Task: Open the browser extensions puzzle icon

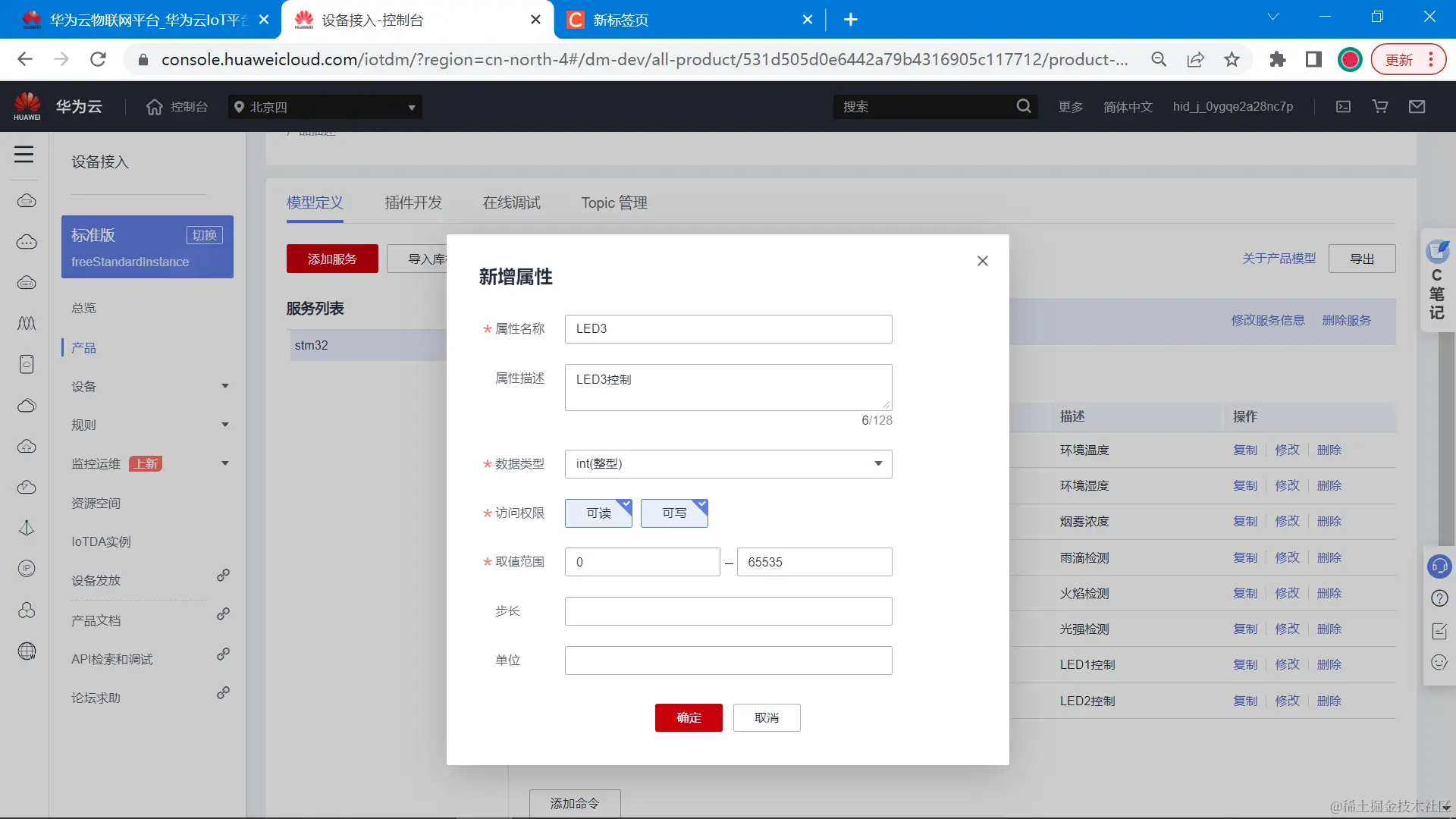Action: tap(1277, 59)
